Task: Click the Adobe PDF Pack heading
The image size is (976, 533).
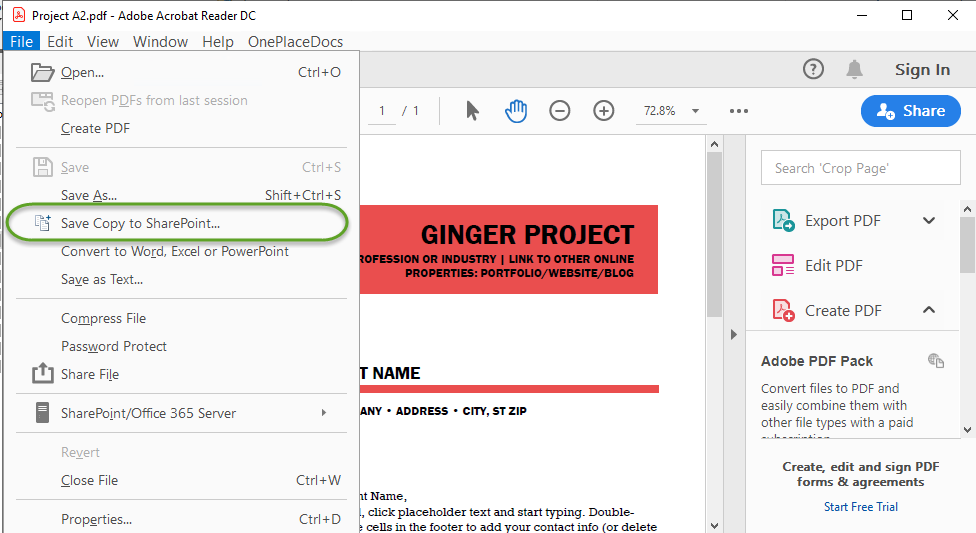Action: [x=817, y=361]
